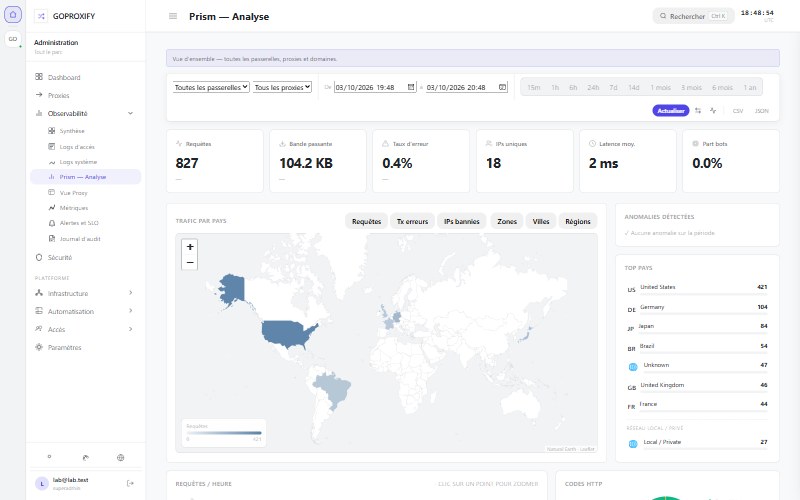Screen dimensions: 800x500
Task: Expand the Accès section chevron
Action: click(131, 329)
